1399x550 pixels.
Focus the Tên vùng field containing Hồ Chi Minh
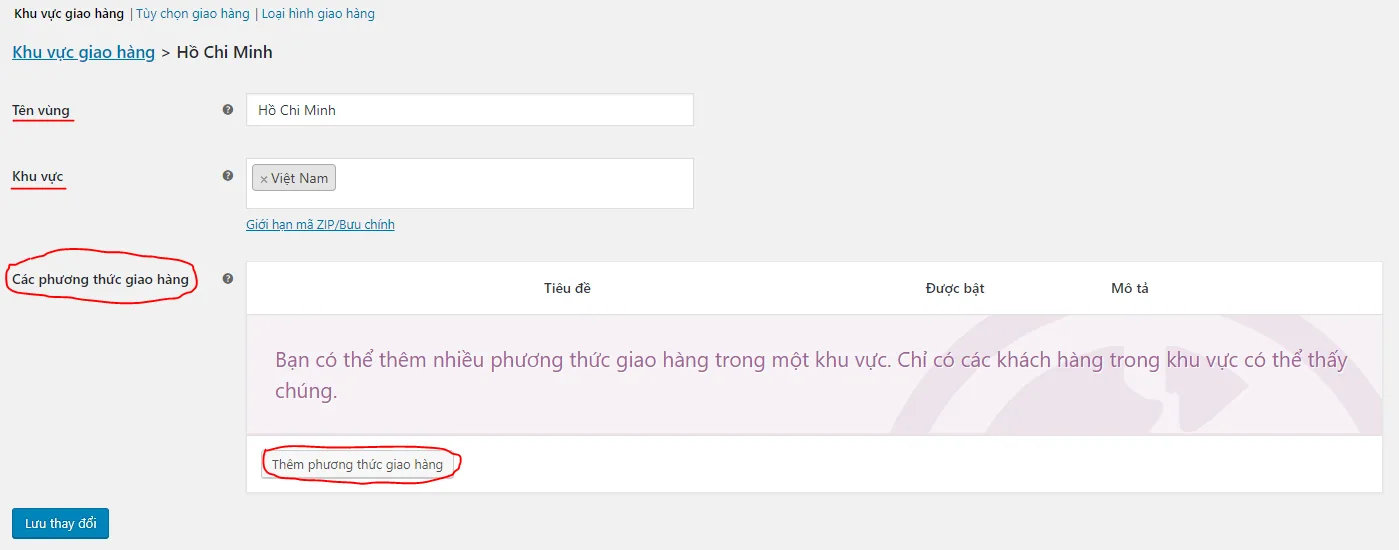pyautogui.click(x=470, y=110)
